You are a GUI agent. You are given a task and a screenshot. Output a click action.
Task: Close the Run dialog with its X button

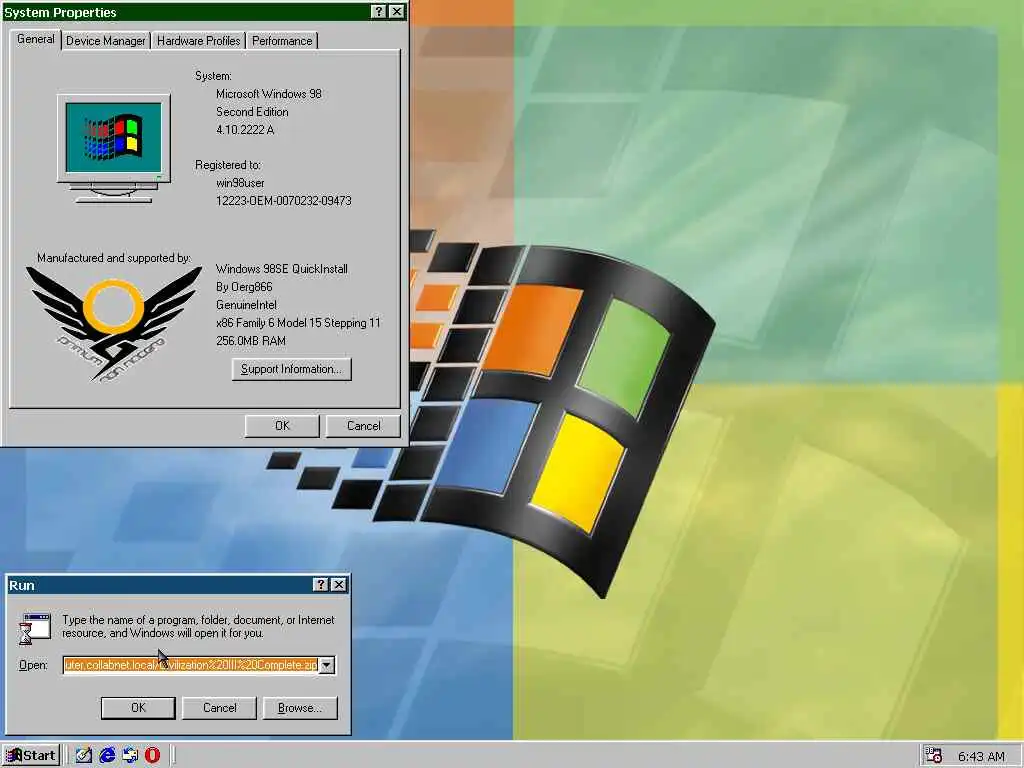click(x=339, y=584)
